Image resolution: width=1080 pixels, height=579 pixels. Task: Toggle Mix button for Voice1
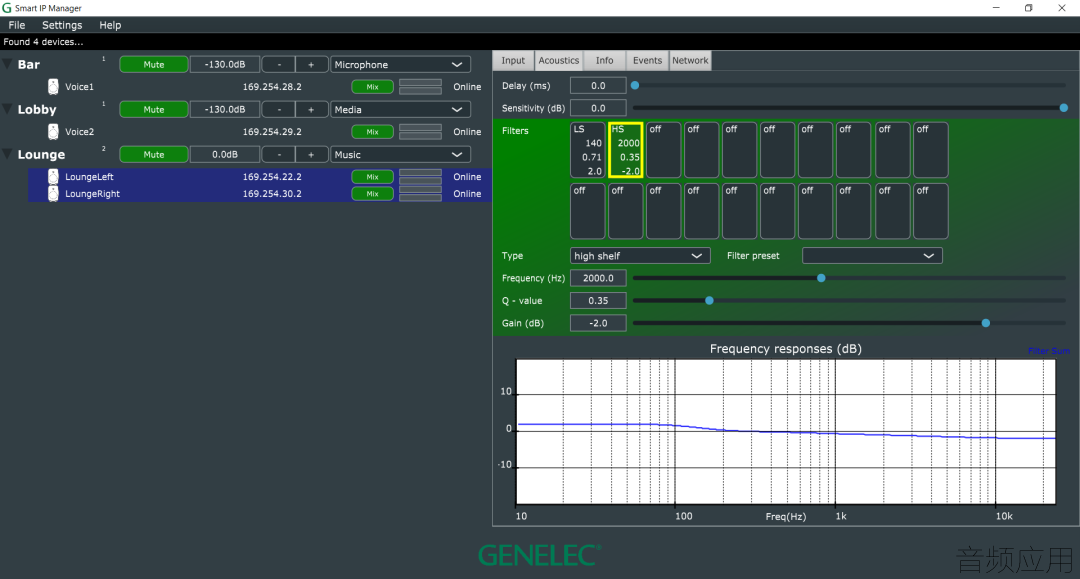[373, 87]
